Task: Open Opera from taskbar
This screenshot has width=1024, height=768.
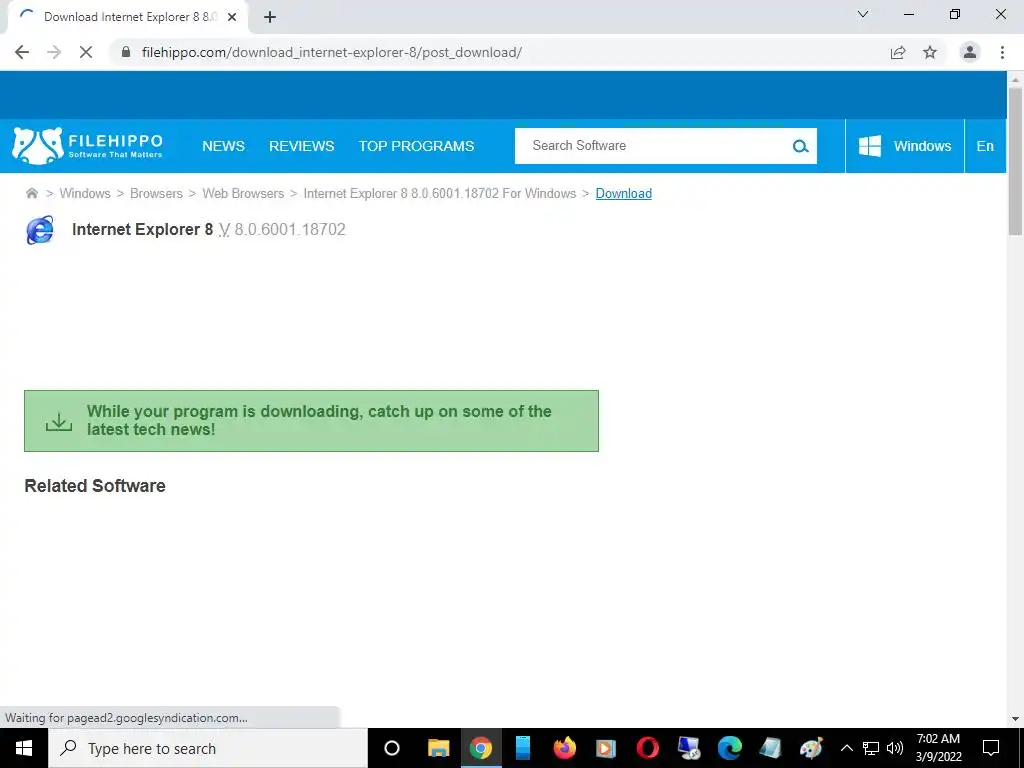Action: (x=648, y=748)
